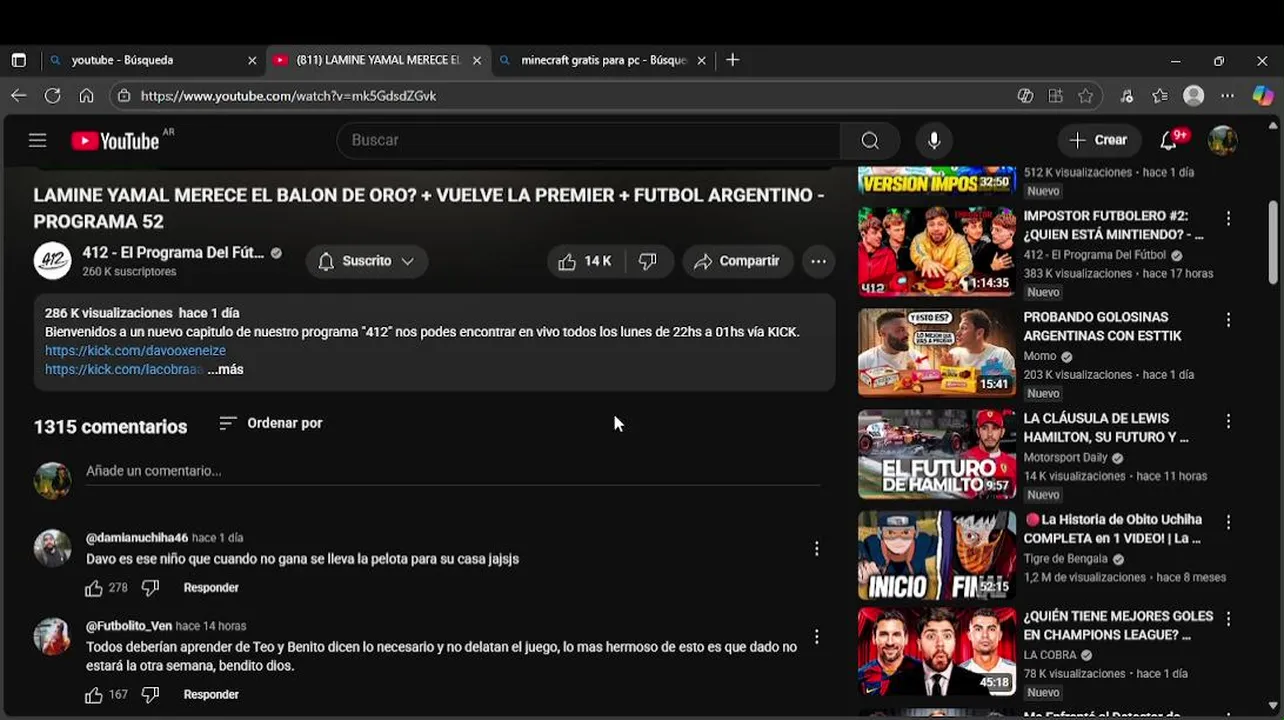Open options for PROBANDO GOLOSINAS video
The image size is (1284, 720).
coord(1228,320)
